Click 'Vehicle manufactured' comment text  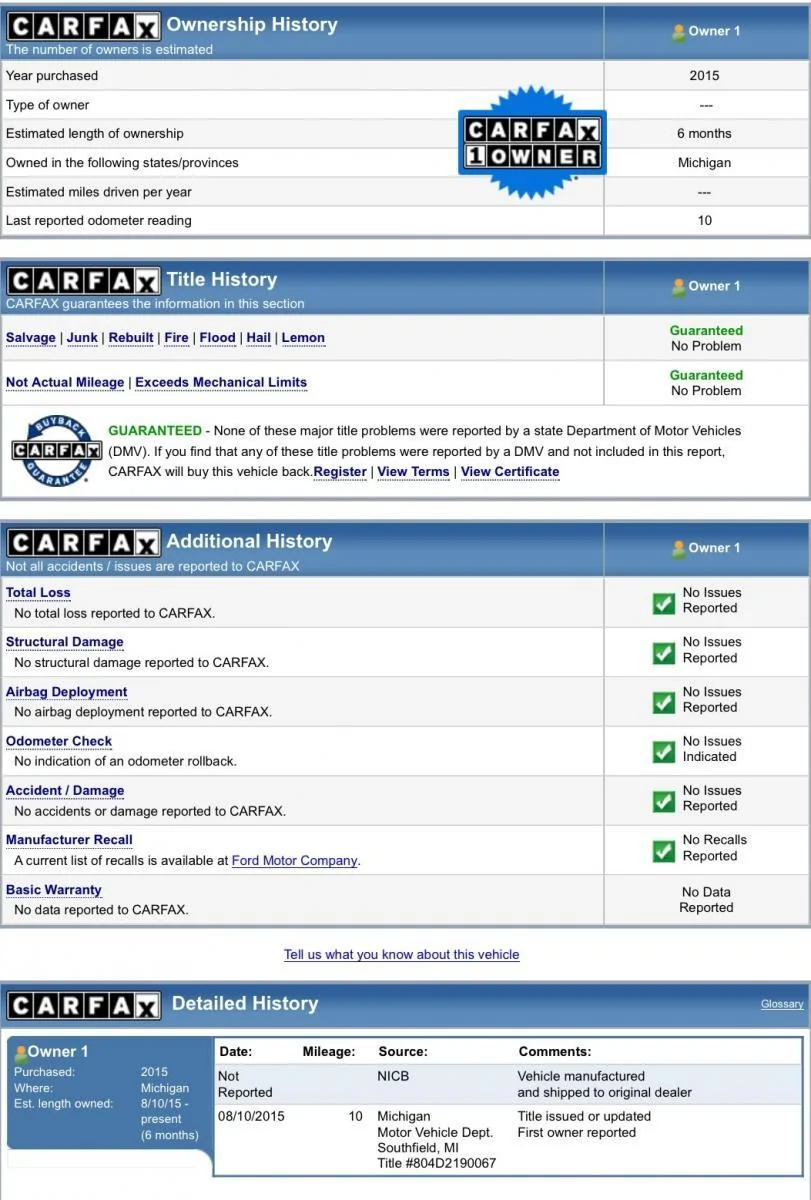tap(582, 1077)
